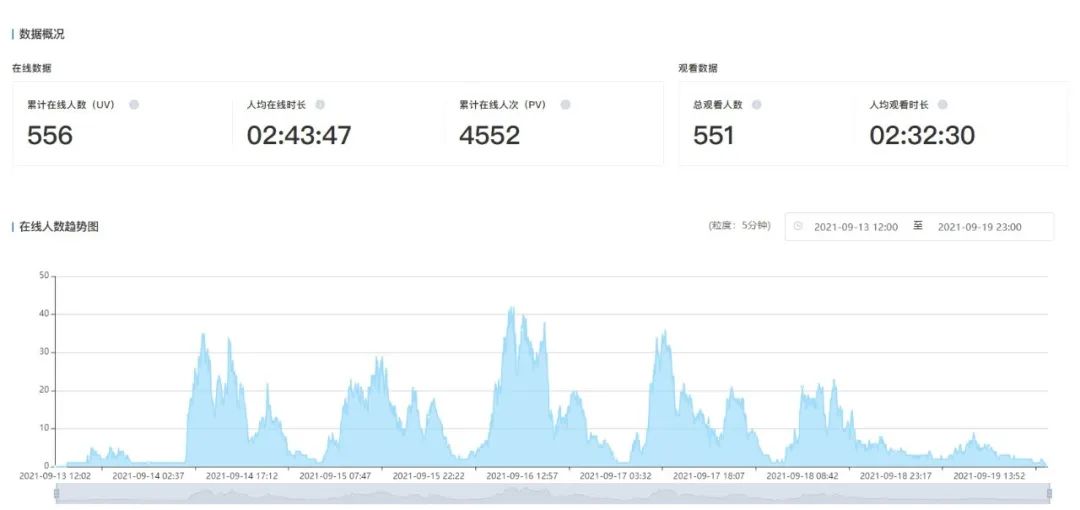Click the clock icon in date range picker
Viewport: 1080px width, 510px height.
tap(798, 227)
